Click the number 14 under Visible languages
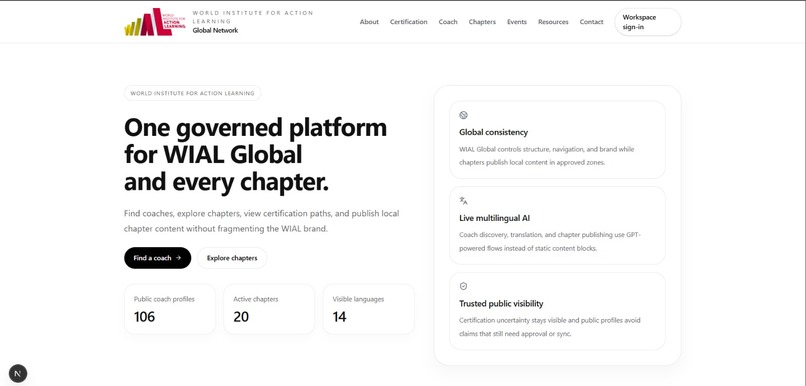This screenshot has width=806, height=386. (339, 317)
